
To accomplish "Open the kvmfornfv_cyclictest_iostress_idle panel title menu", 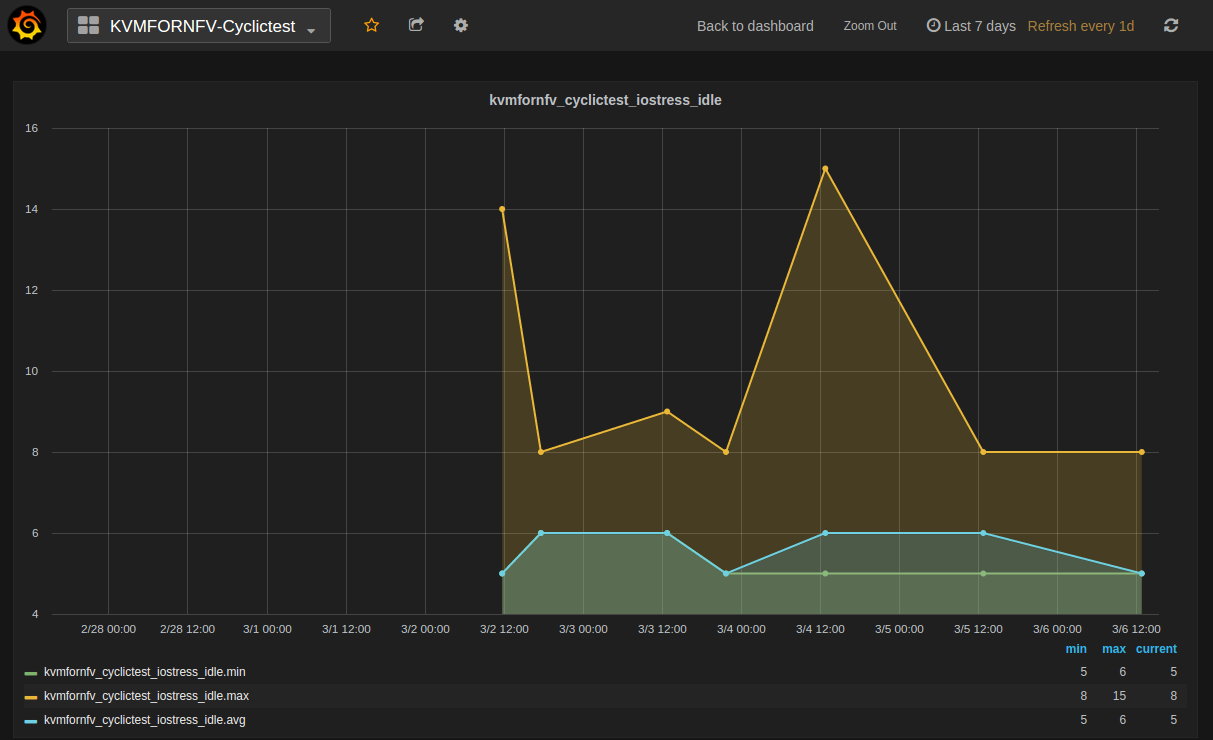I will 605,100.
